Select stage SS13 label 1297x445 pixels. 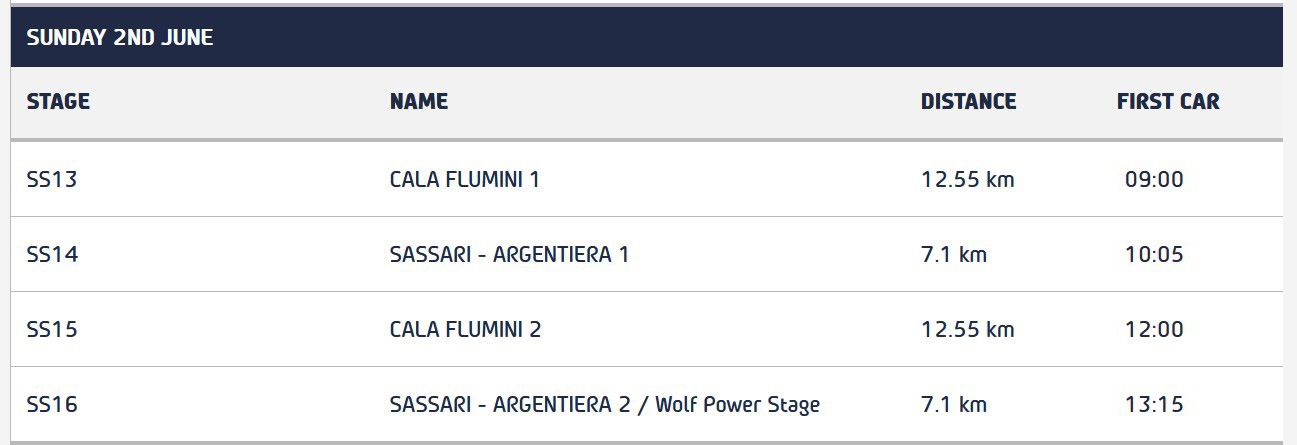click(x=52, y=180)
